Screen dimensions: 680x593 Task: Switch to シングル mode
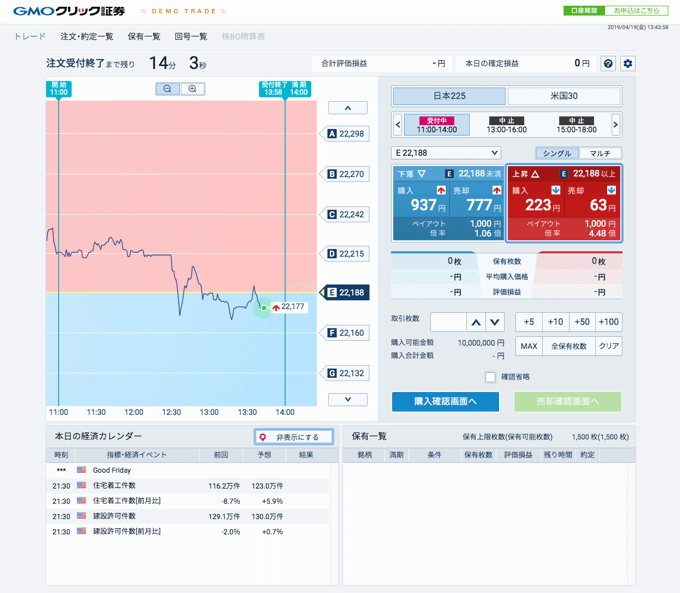[557, 153]
